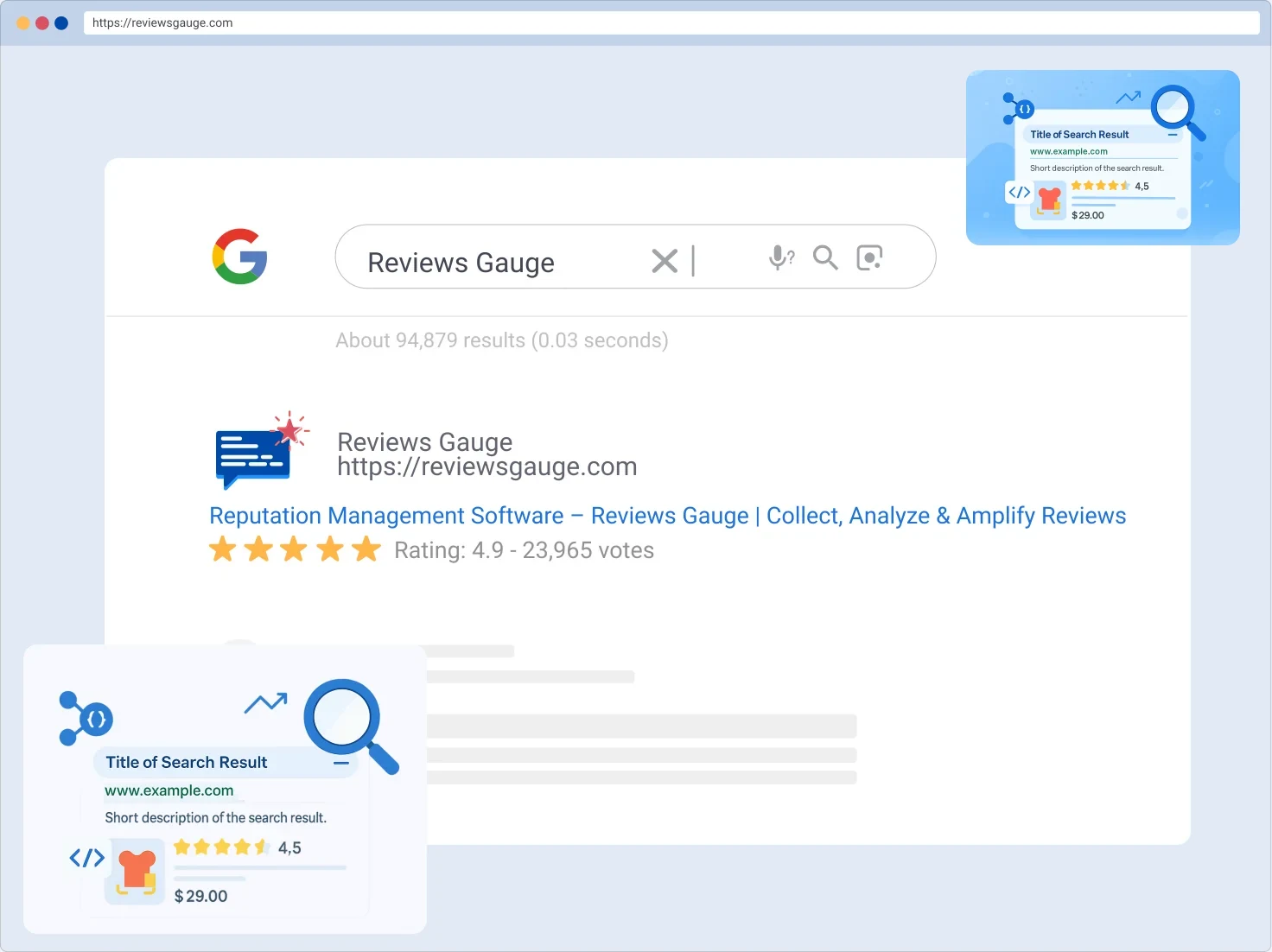Clear the search with the X icon
This screenshot has height=952, width=1272.
pyautogui.click(x=665, y=261)
